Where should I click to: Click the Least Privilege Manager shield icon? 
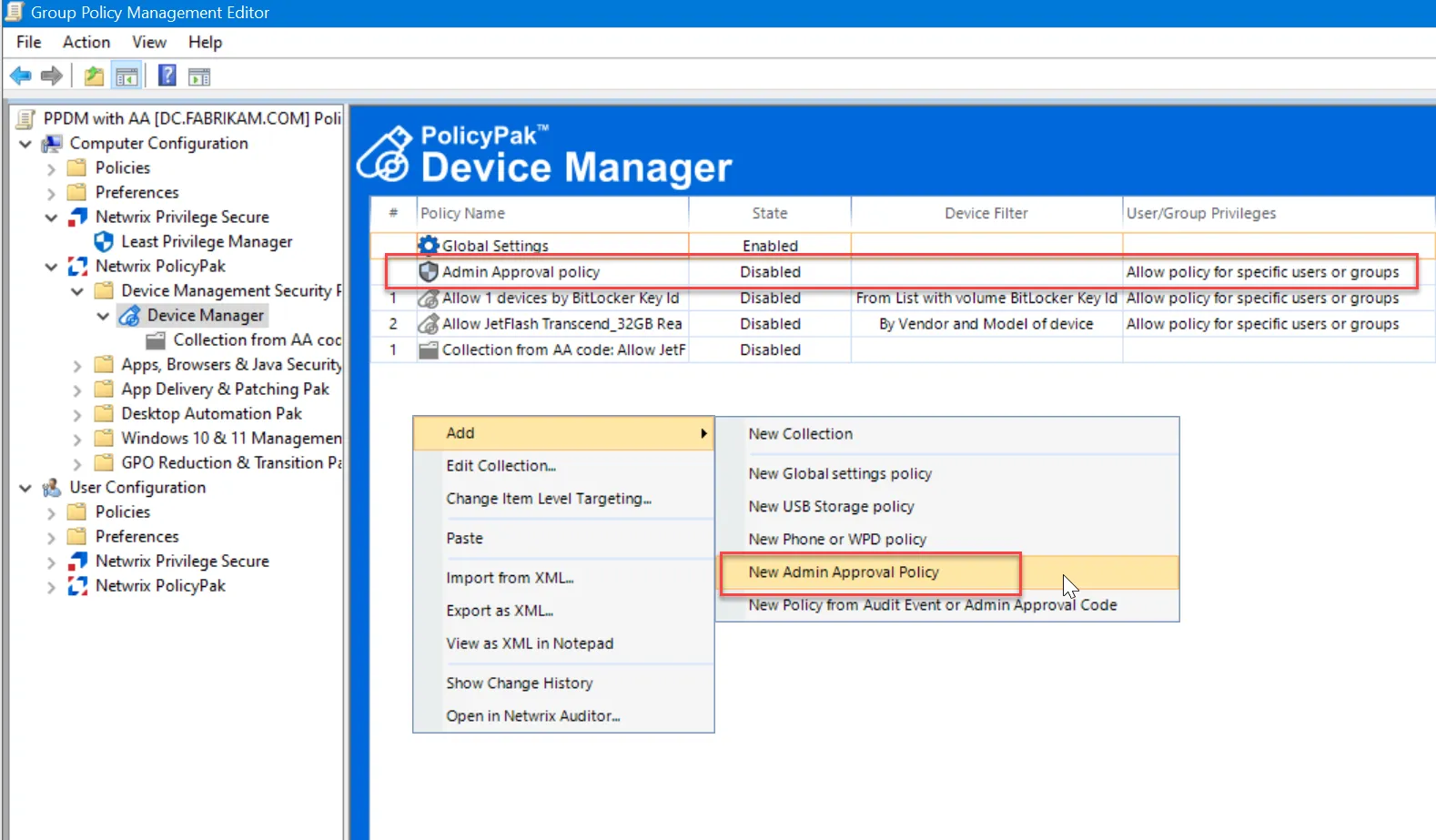pyautogui.click(x=105, y=241)
